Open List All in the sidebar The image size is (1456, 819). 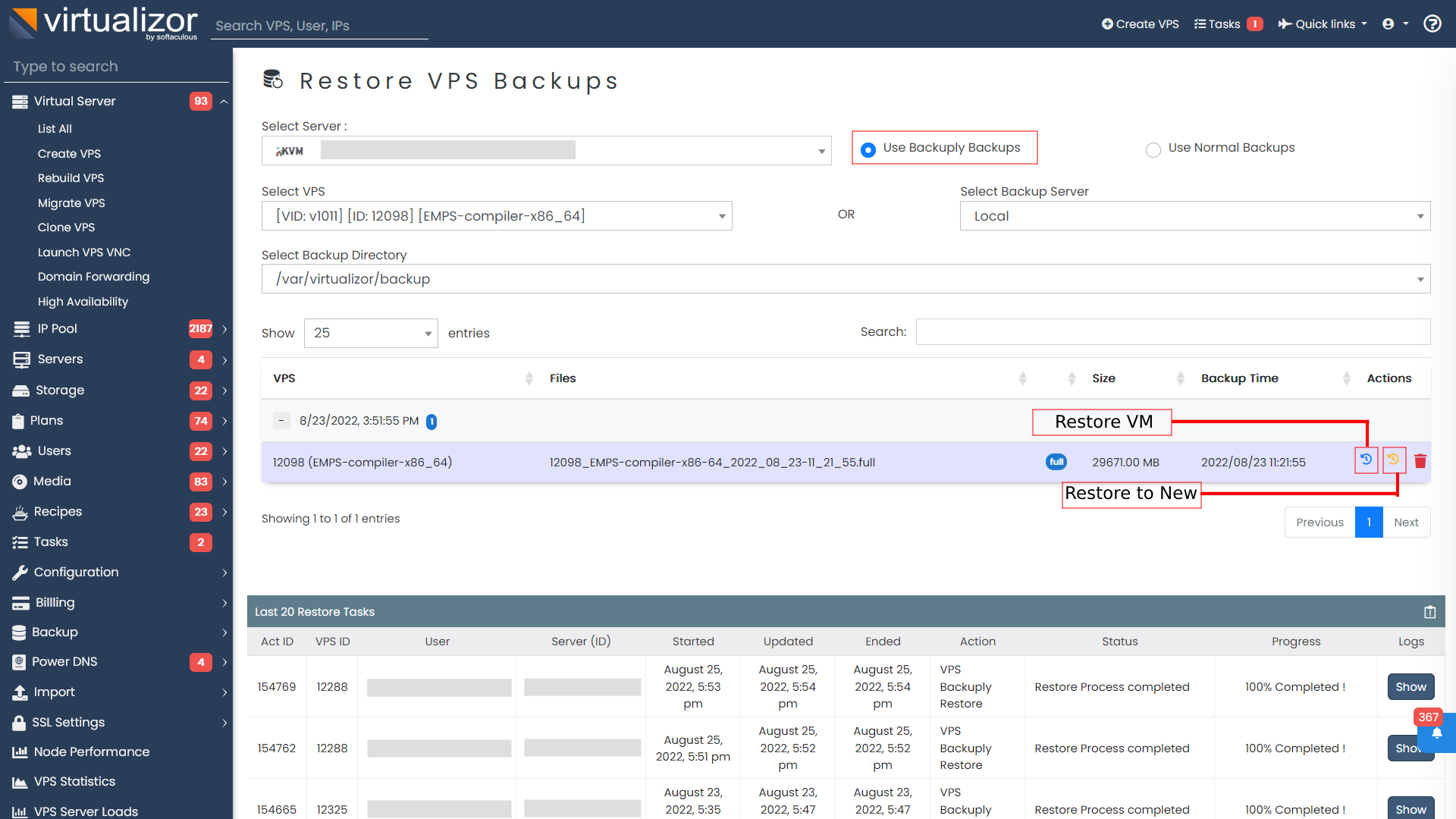(x=55, y=129)
